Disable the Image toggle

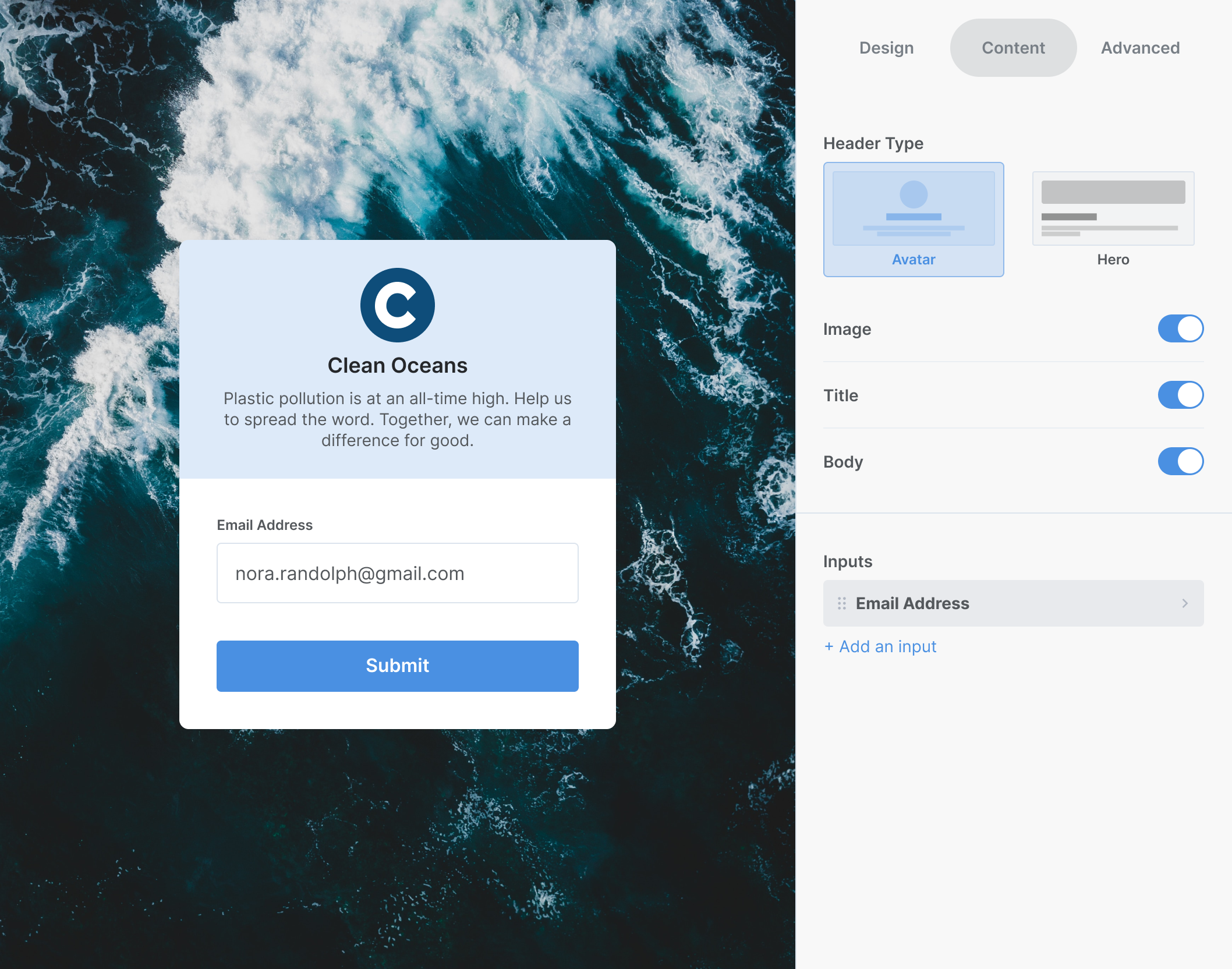(1181, 328)
